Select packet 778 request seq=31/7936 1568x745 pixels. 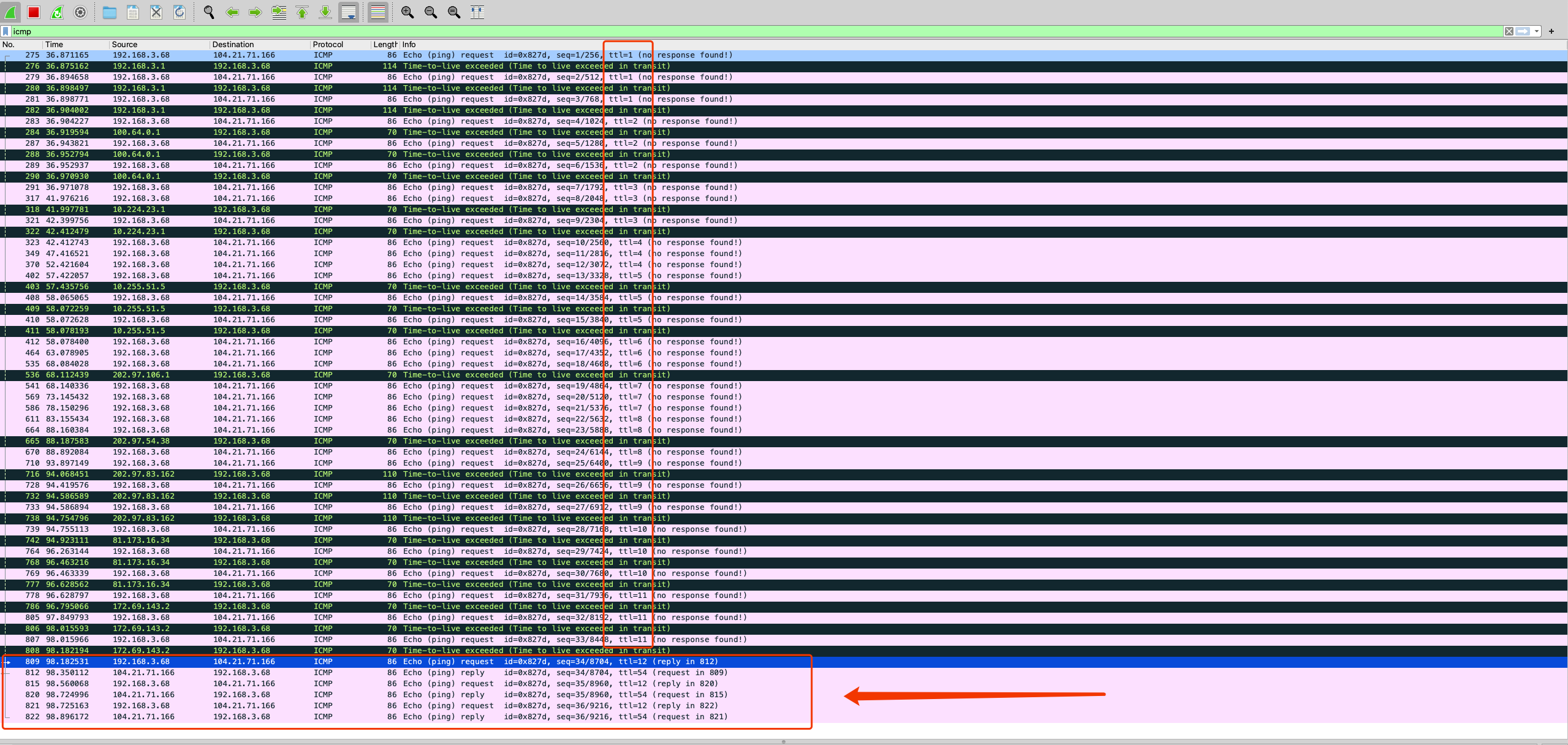point(784,596)
